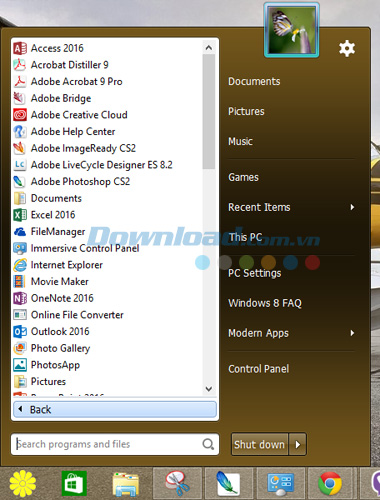Open Photo Gallery icon

[20, 348]
